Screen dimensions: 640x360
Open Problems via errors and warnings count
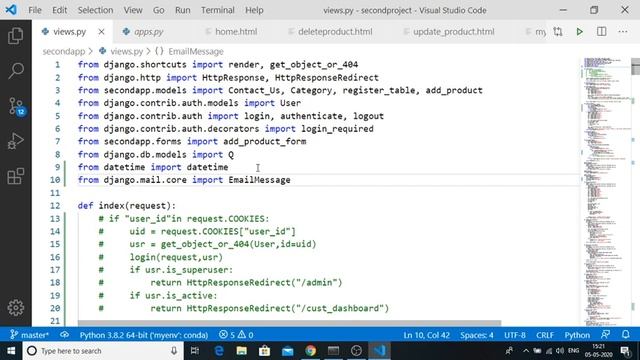point(236,335)
